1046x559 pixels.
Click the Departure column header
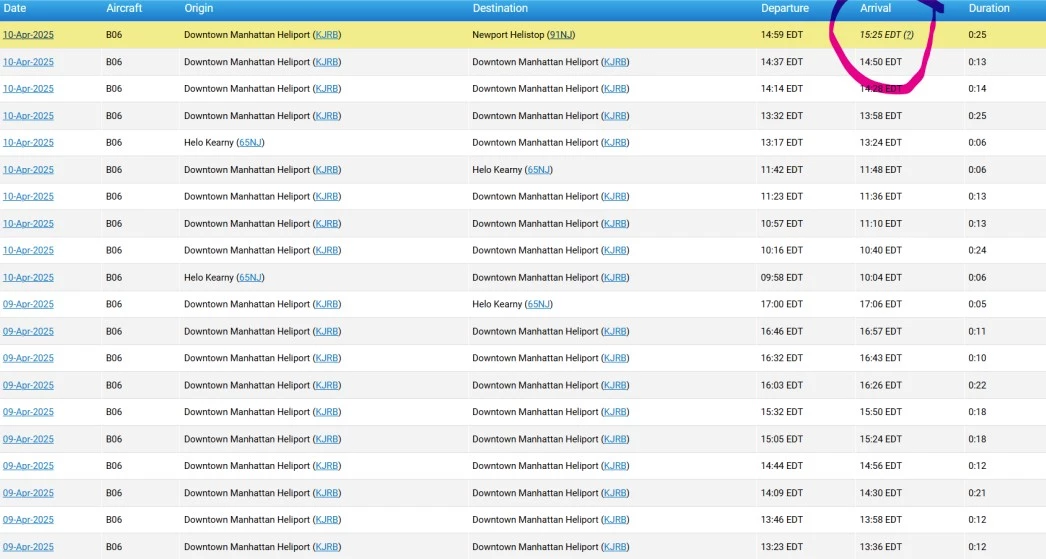tap(785, 9)
